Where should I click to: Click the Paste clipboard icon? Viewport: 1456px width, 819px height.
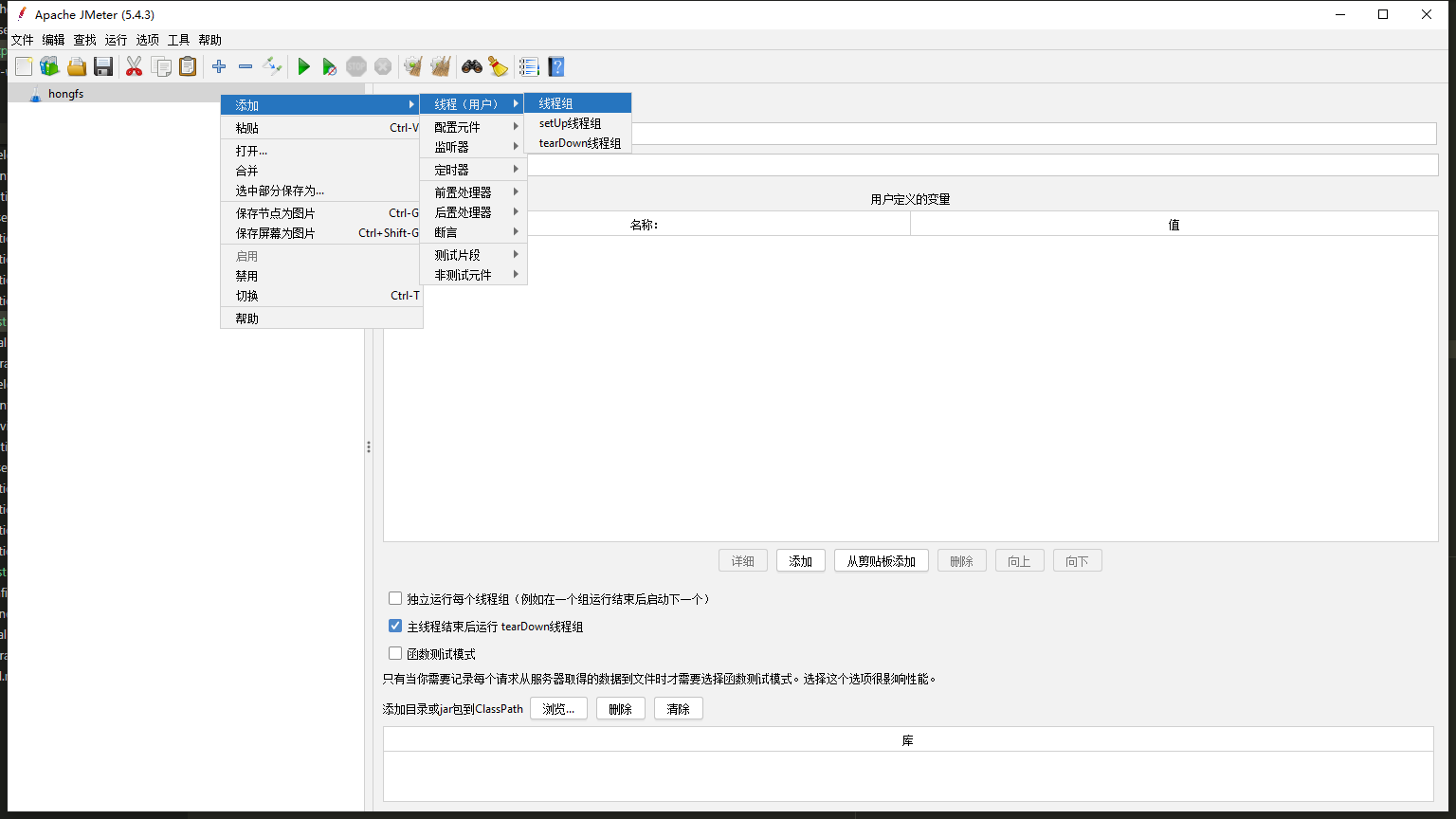pyautogui.click(x=188, y=66)
